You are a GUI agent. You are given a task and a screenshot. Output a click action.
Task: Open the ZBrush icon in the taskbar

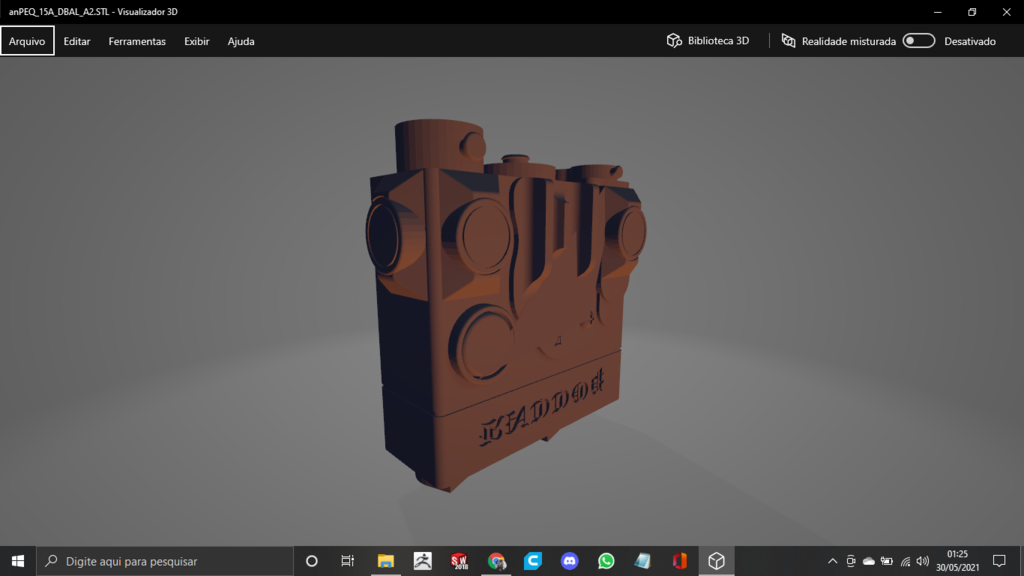click(x=423, y=561)
